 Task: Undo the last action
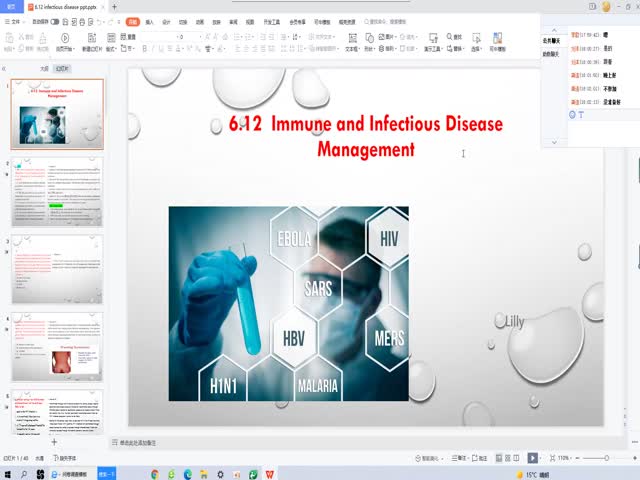coord(99,22)
